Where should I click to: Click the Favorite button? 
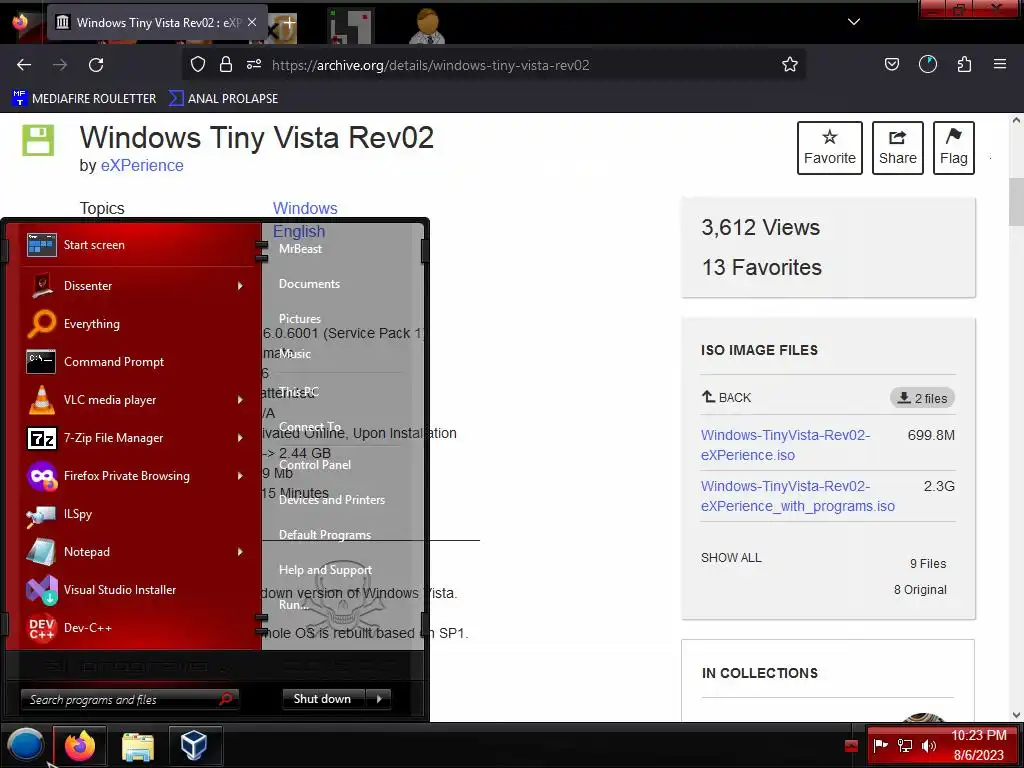click(x=829, y=148)
